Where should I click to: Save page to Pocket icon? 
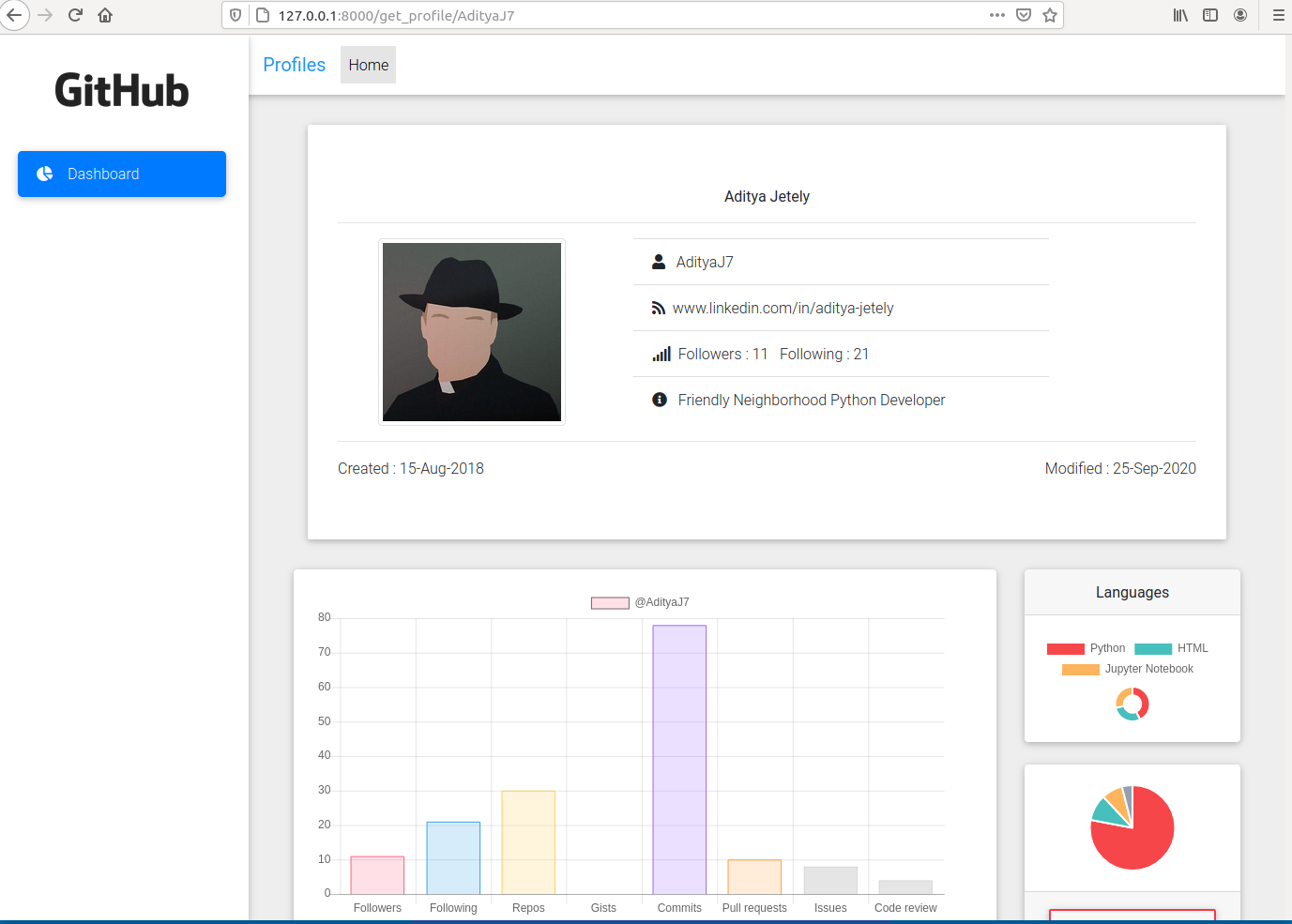click(1024, 15)
